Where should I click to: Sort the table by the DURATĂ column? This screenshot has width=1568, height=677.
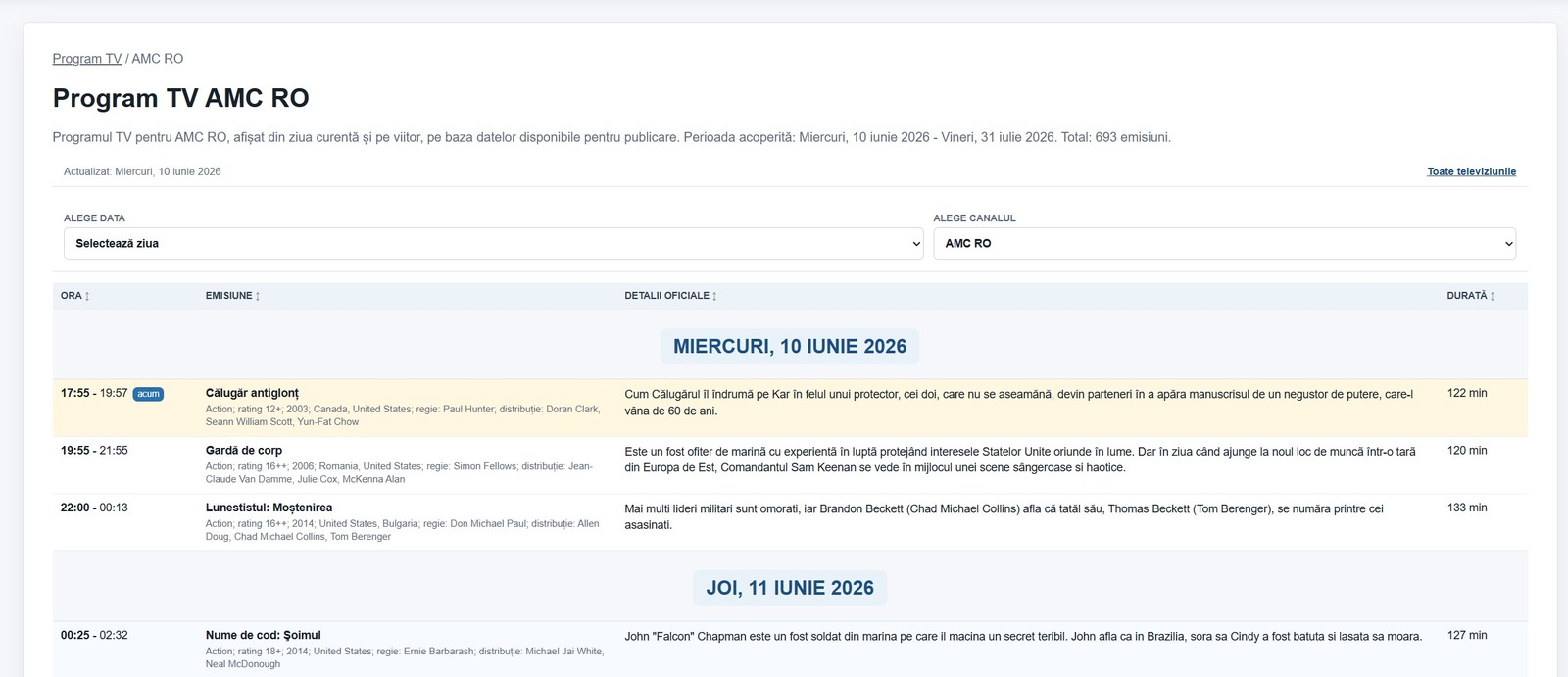(1470, 296)
